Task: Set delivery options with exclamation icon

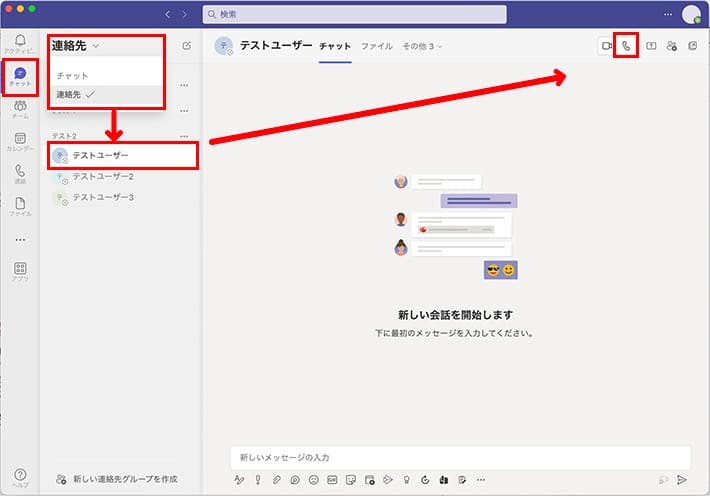Action: click(x=258, y=480)
